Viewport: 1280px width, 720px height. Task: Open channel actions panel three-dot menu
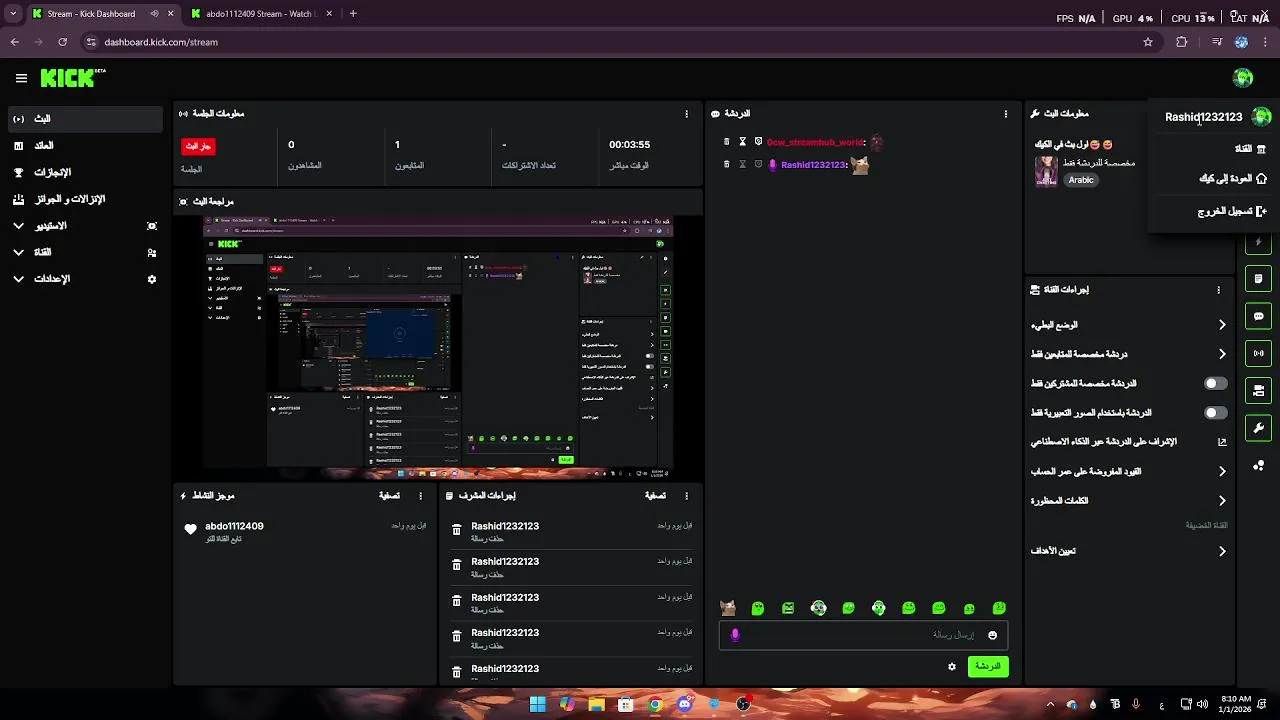[1218, 290]
